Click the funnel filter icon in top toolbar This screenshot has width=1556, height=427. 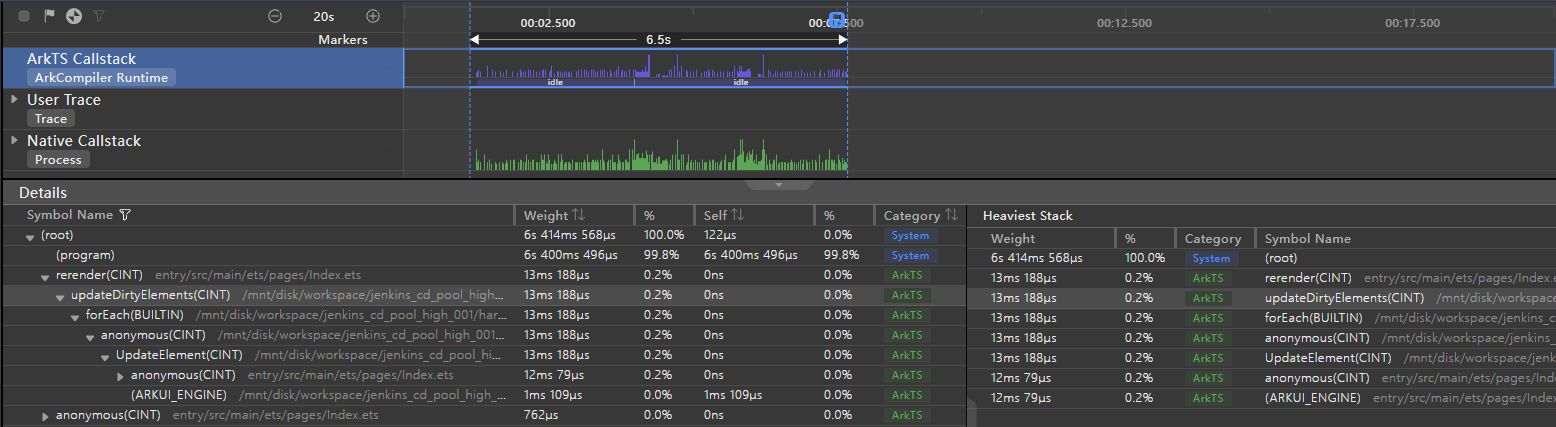pyautogui.click(x=98, y=16)
